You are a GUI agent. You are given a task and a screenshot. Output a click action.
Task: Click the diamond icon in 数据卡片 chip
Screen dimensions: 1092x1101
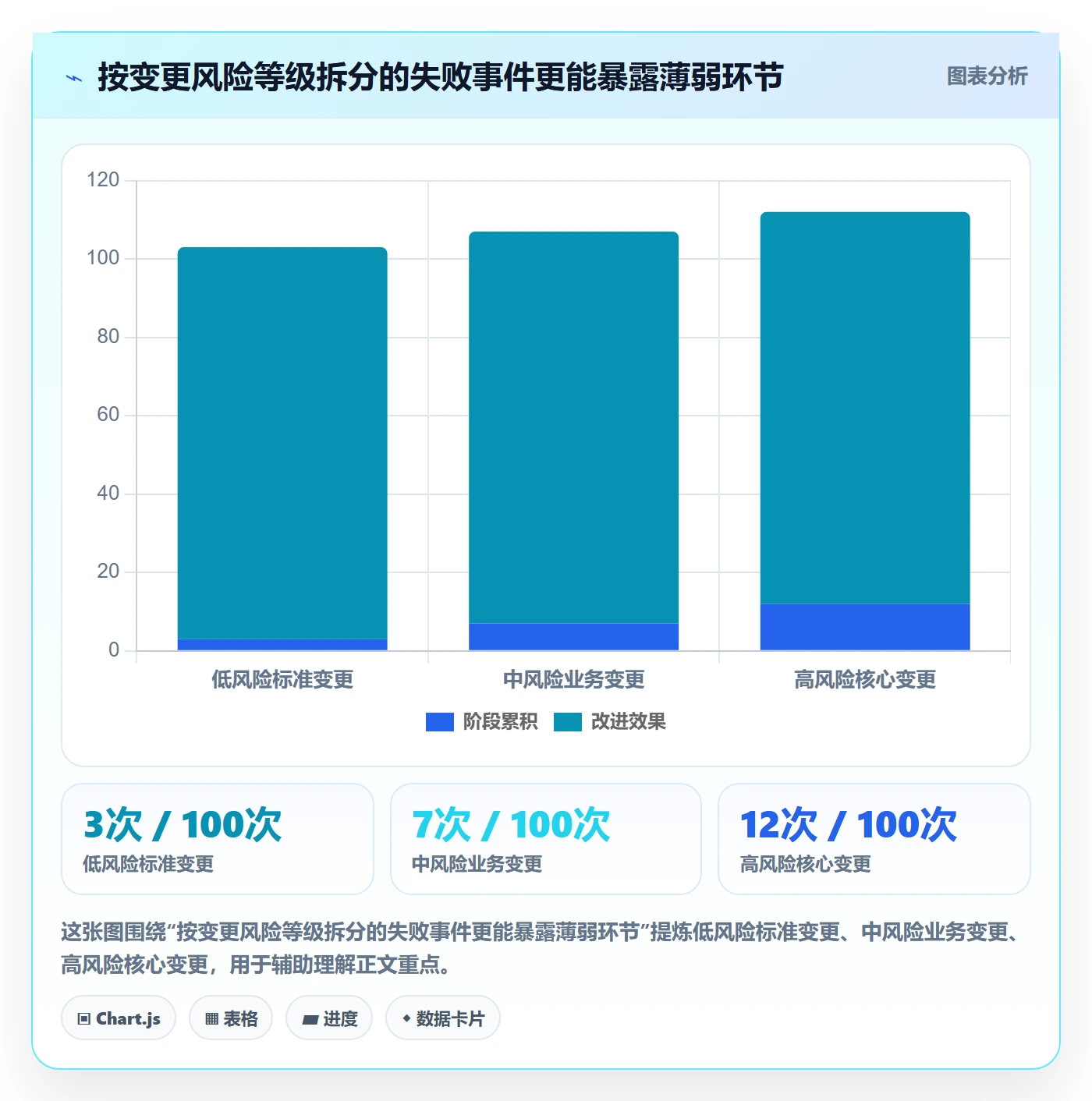point(406,1018)
